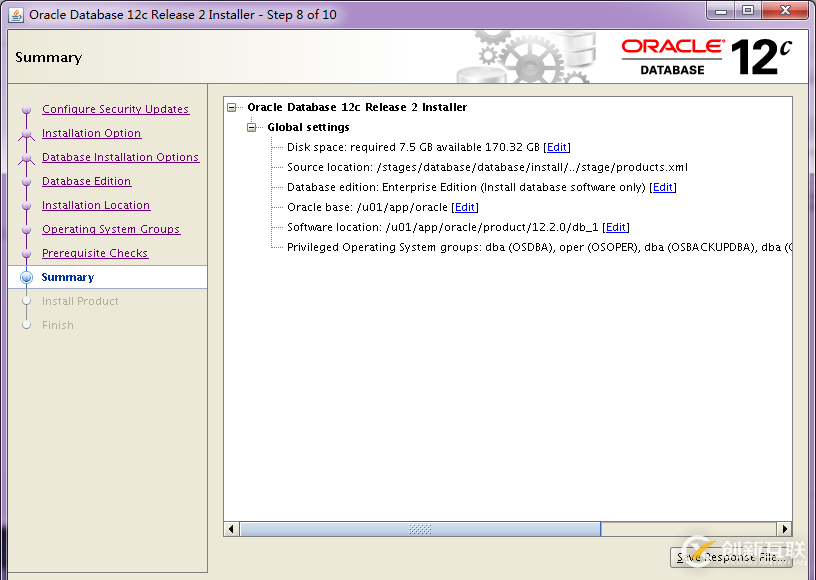Click the Save Response File button
This screenshot has height=580, width=816.
(731, 557)
